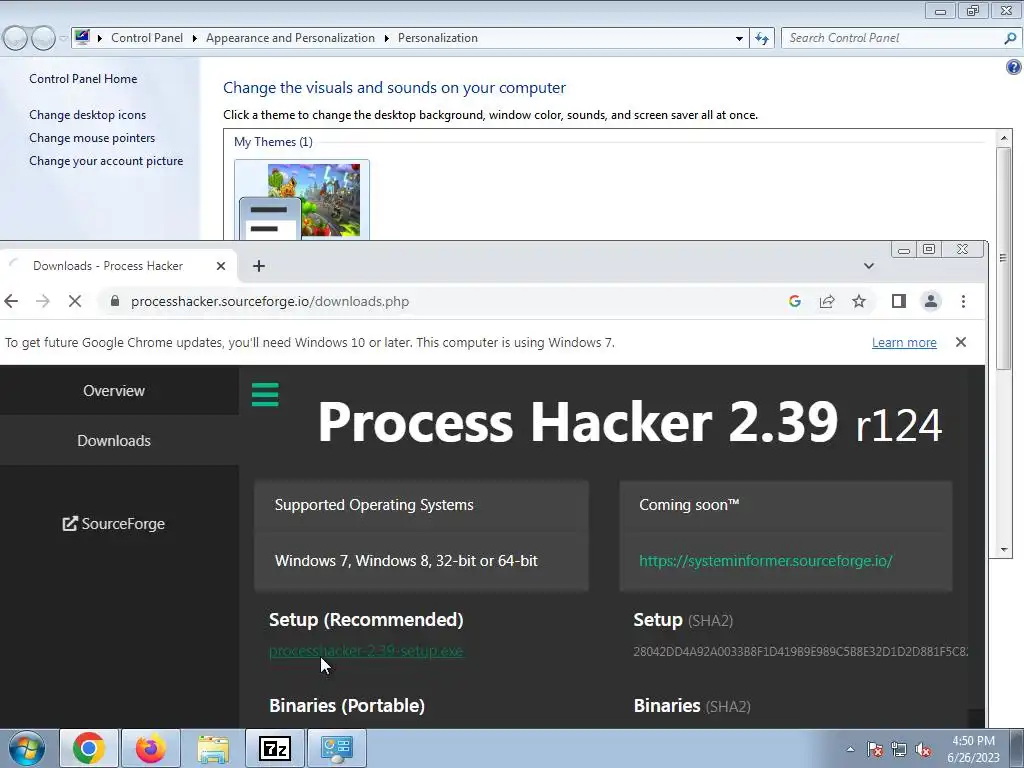Bookmark this page with the star icon

[x=859, y=301]
